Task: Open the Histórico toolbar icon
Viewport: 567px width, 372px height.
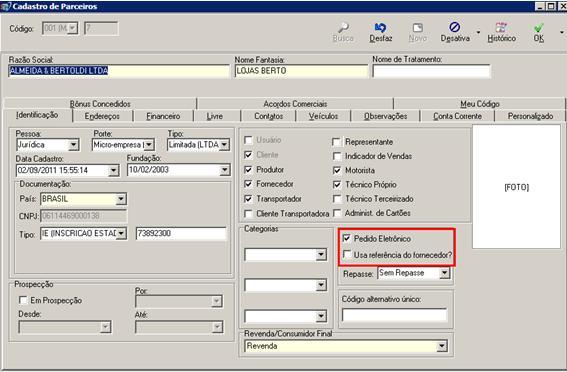Action: tap(501, 27)
